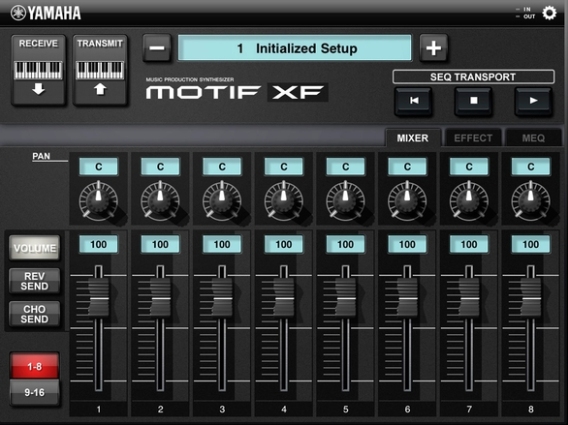Click channel 6 volume value 100
The width and height of the screenshot is (568, 425).
[x=407, y=244]
